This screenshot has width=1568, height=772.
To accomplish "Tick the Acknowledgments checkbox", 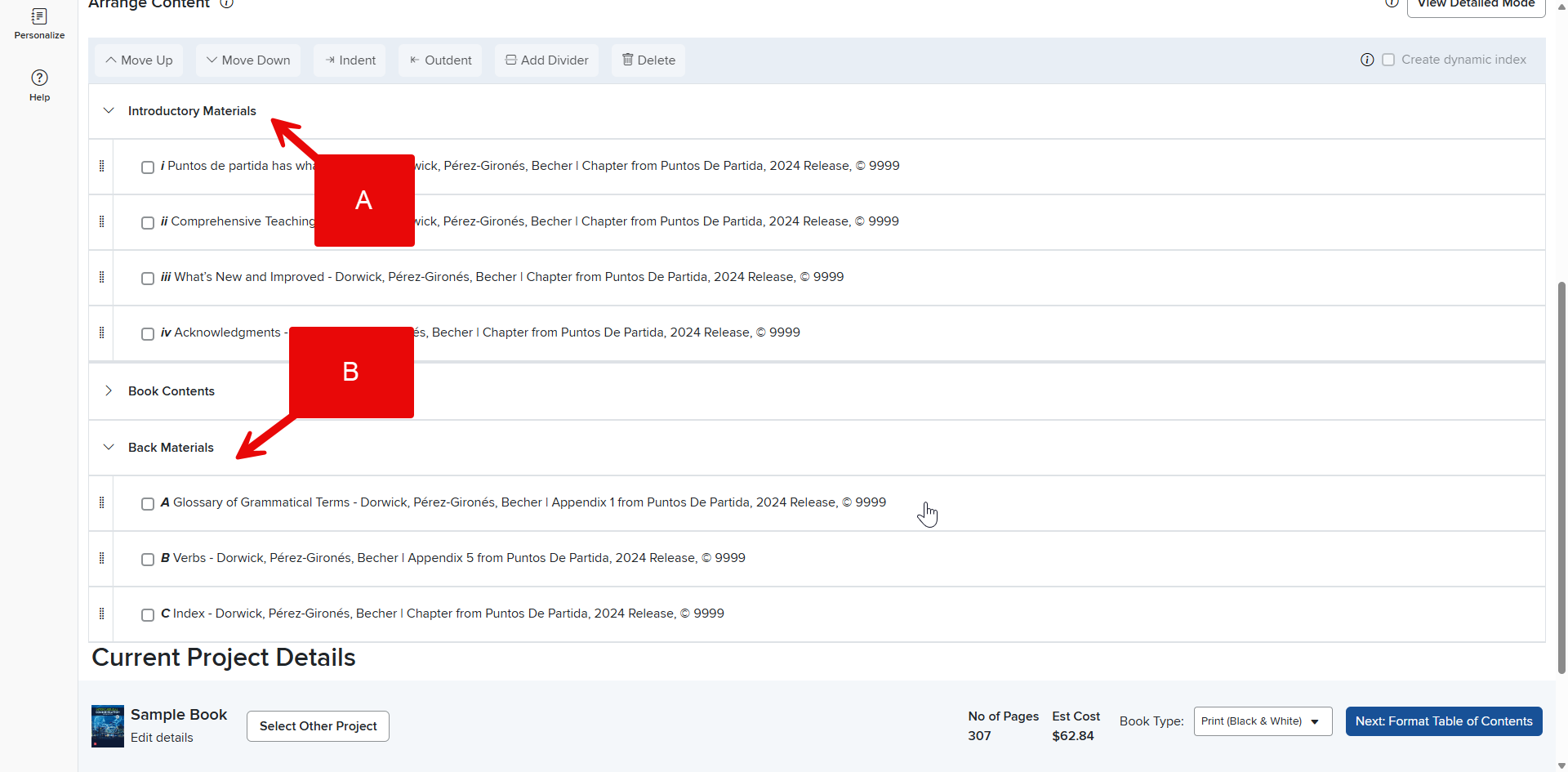I will pos(148,334).
